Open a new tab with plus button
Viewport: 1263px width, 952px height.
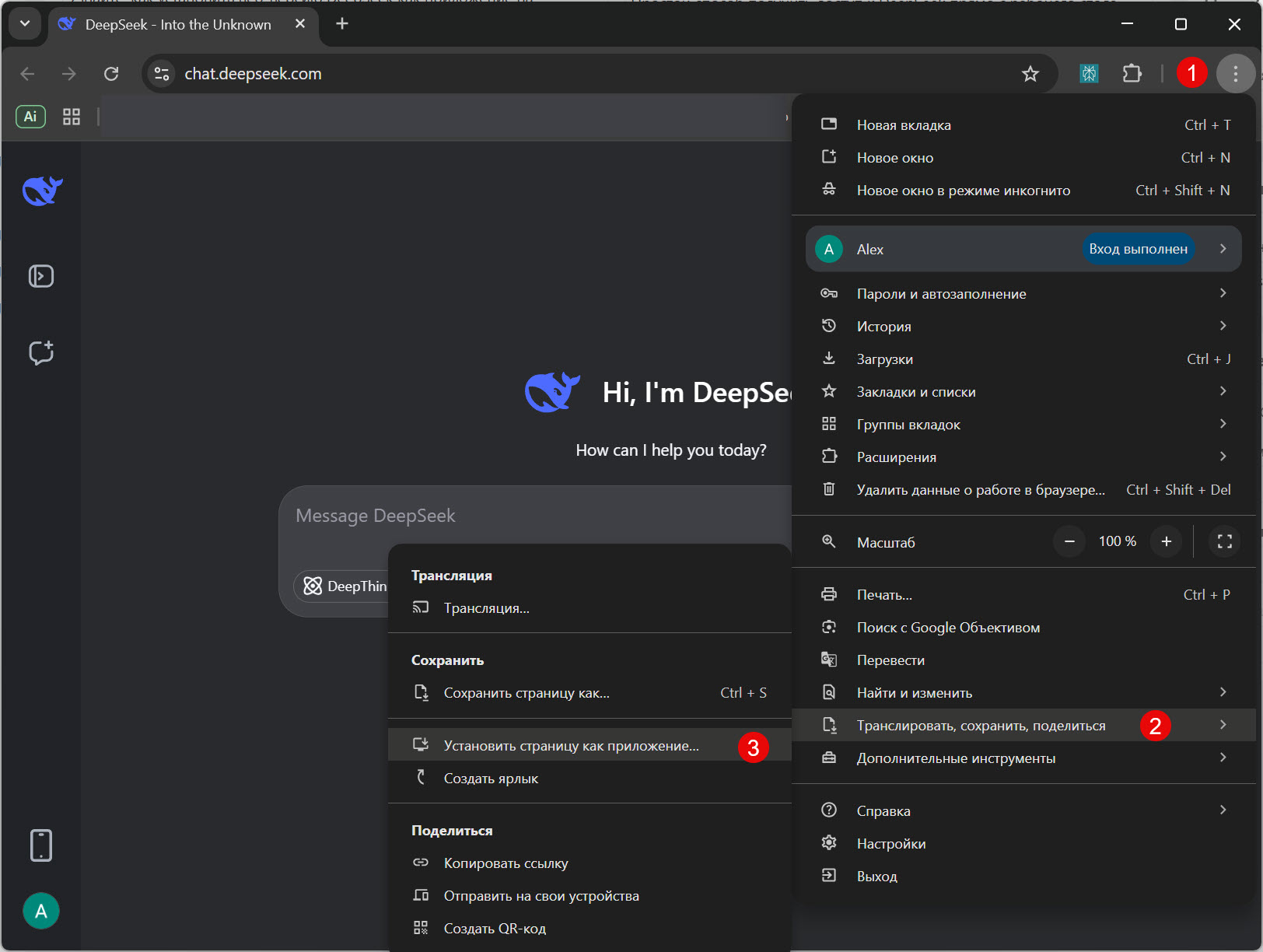(x=342, y=23)
